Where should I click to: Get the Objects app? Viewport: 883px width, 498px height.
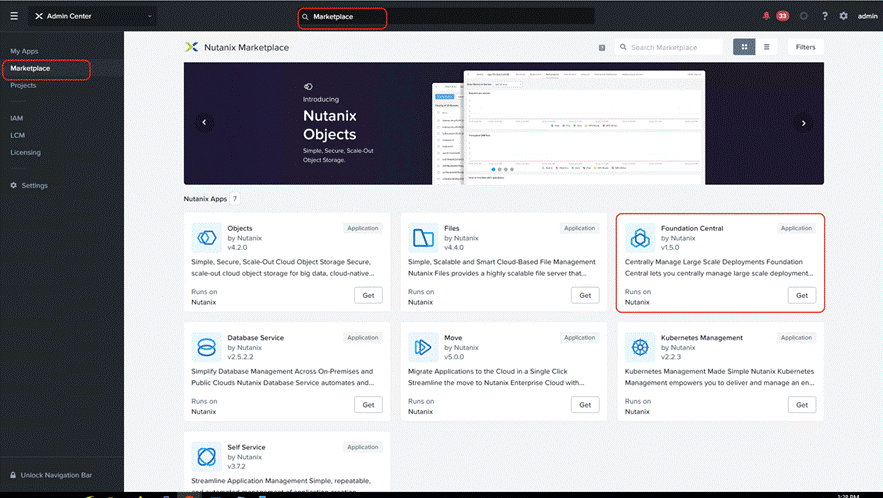point(368,295)
